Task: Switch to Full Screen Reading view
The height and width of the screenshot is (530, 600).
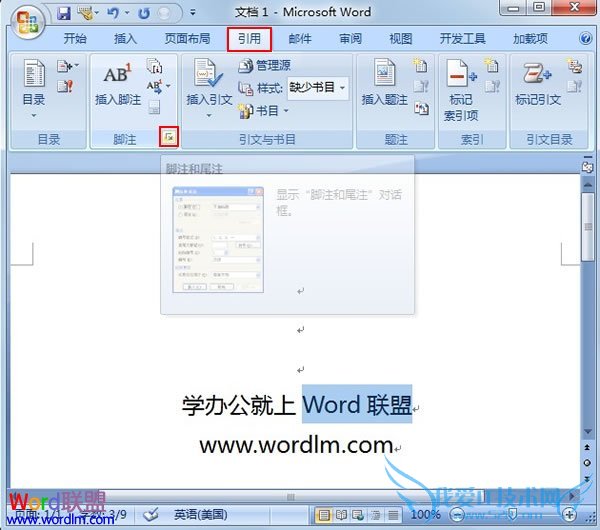Action: [342, 514]
